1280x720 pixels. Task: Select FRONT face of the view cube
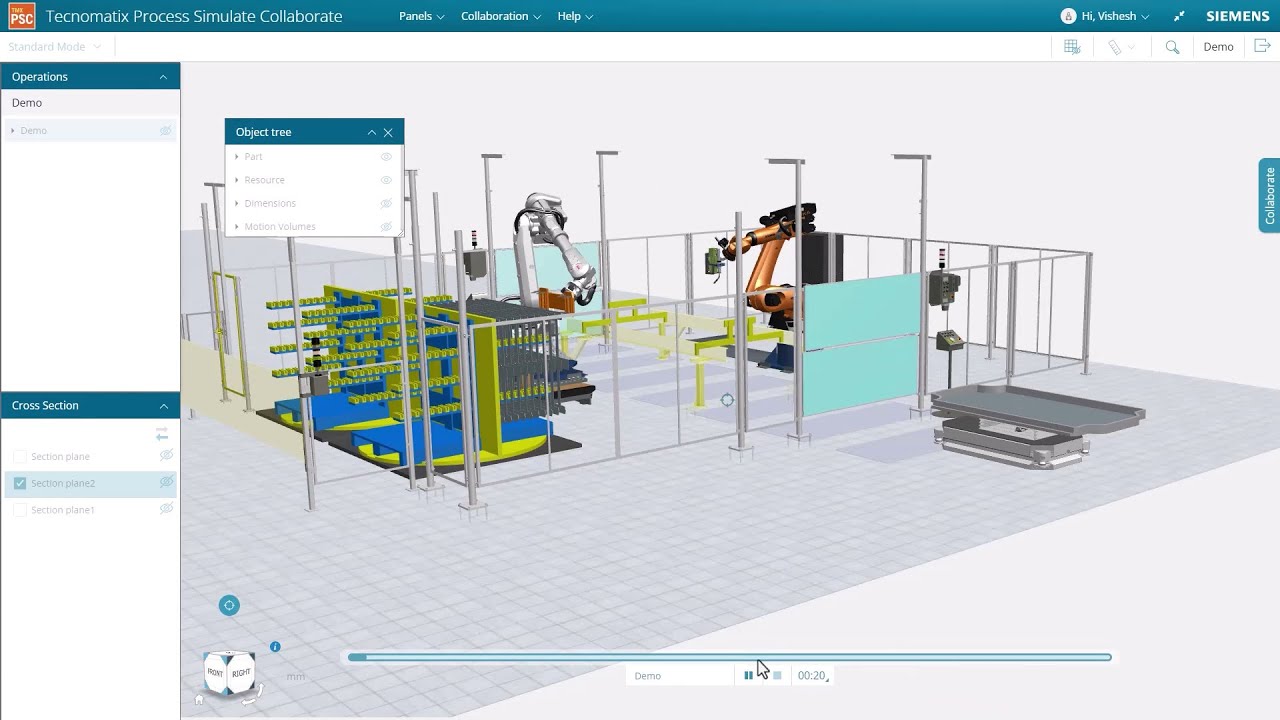pos(215,672)
